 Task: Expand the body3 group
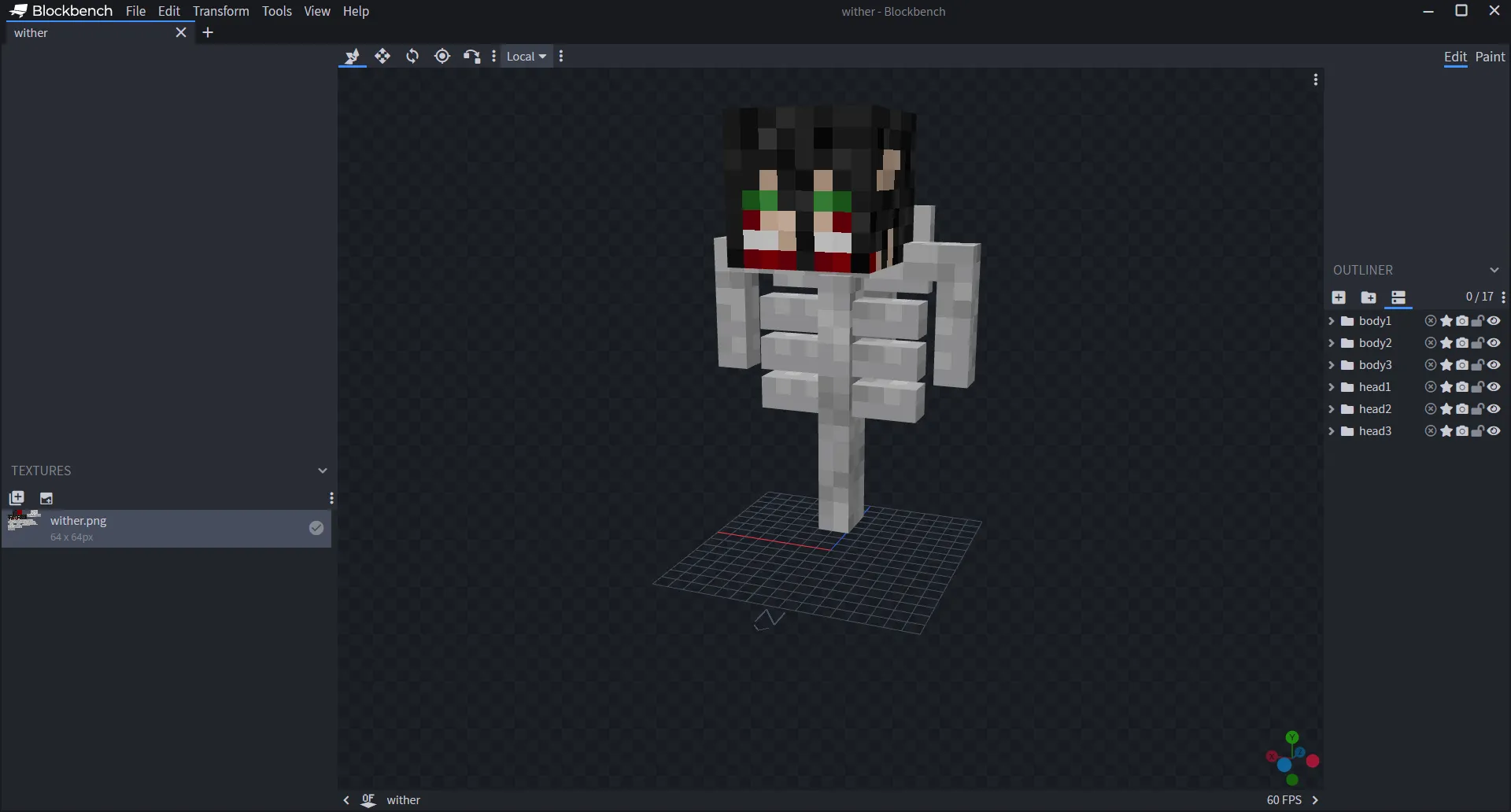click(1331, 365)
